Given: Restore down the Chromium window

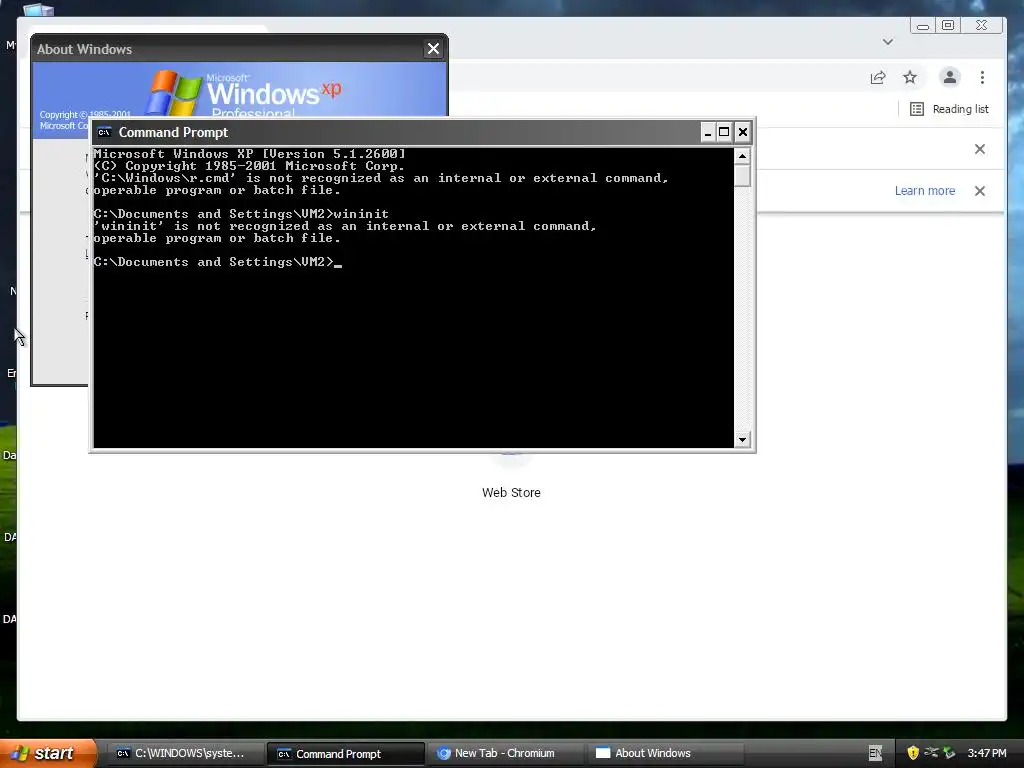Looking at the screenshot, I should (x=948, y=25).
